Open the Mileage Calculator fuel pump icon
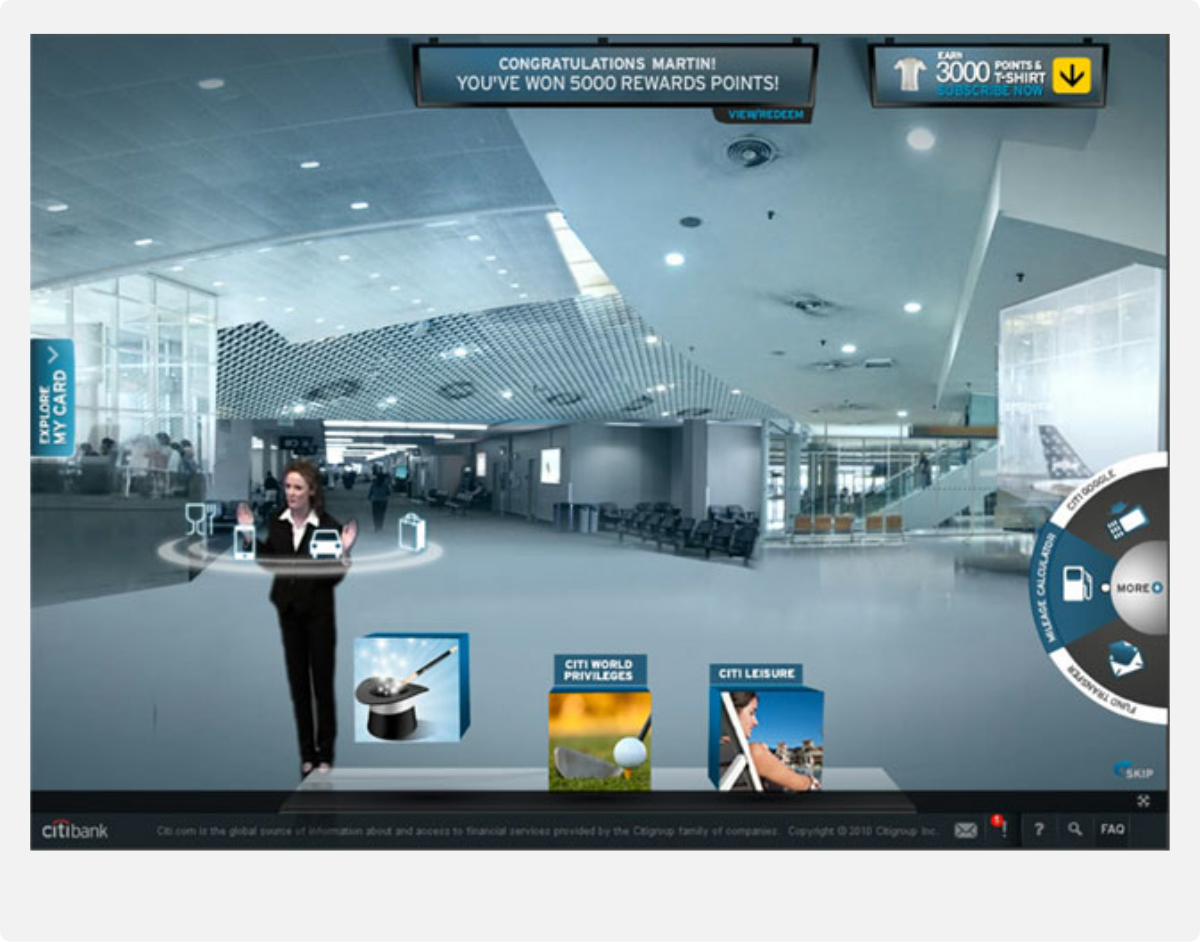Viewport: 1200px width, 942px height. point(1073,583)
